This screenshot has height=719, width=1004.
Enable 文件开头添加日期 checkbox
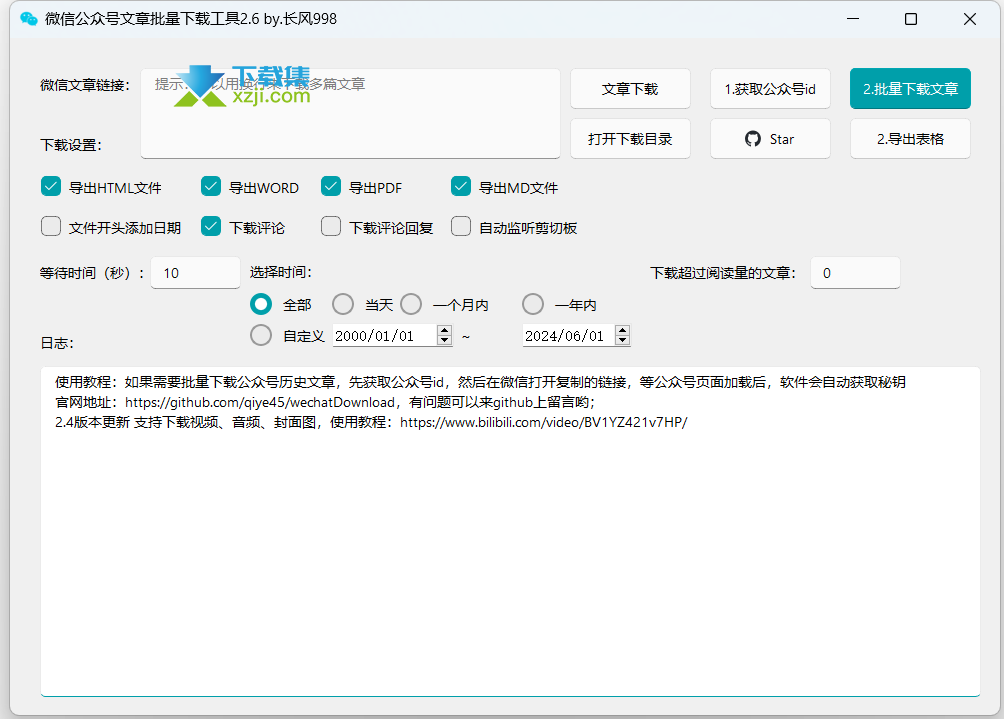pyautogui.click(x=51, y=227)
